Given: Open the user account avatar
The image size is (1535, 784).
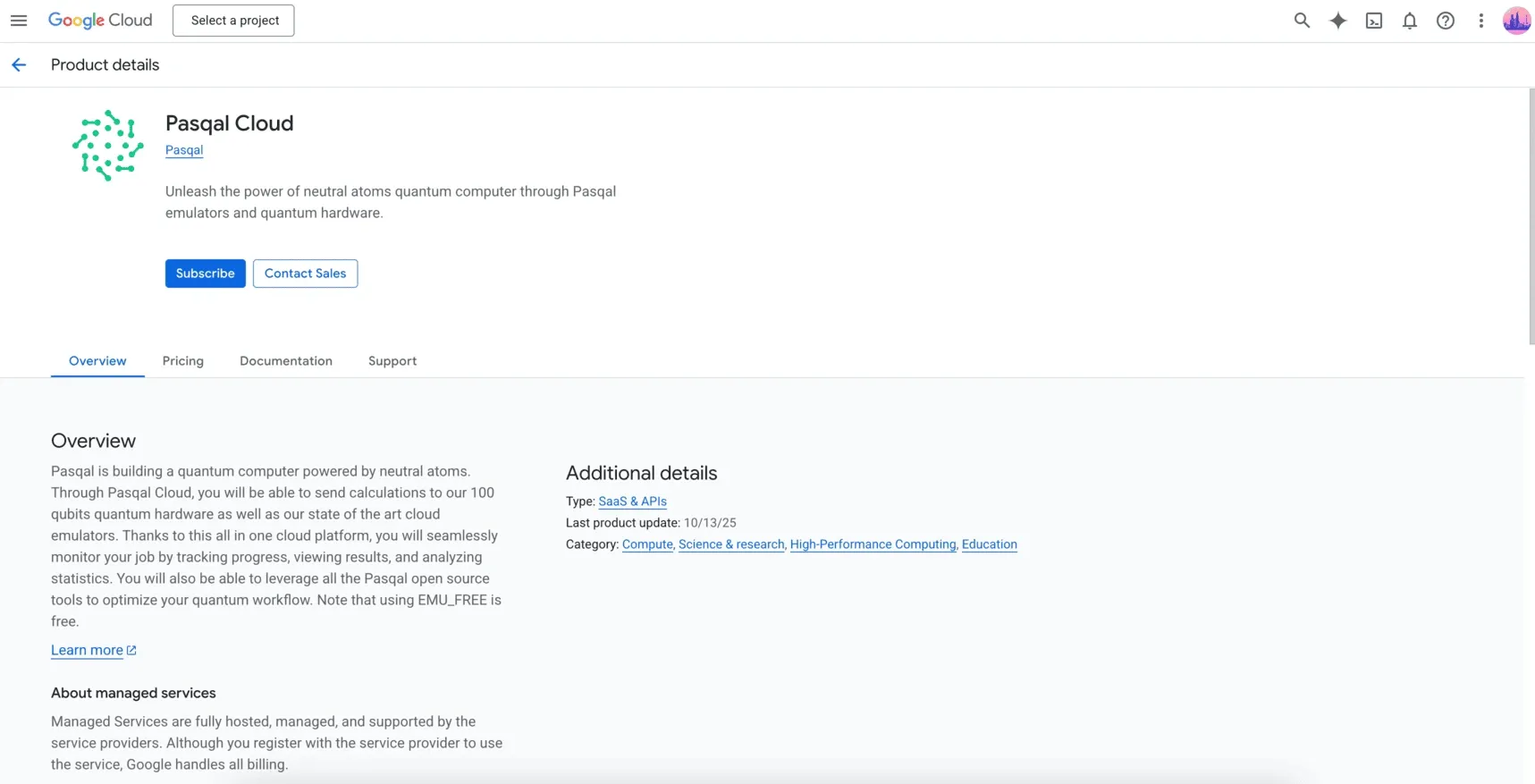Looking at the screenshot, I should [1516, 21].
